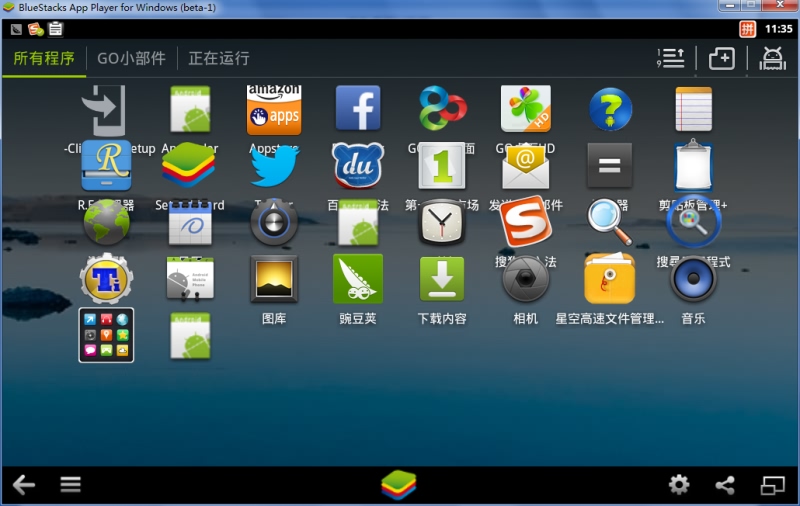Open the Twitter bird app

(274, 166)
